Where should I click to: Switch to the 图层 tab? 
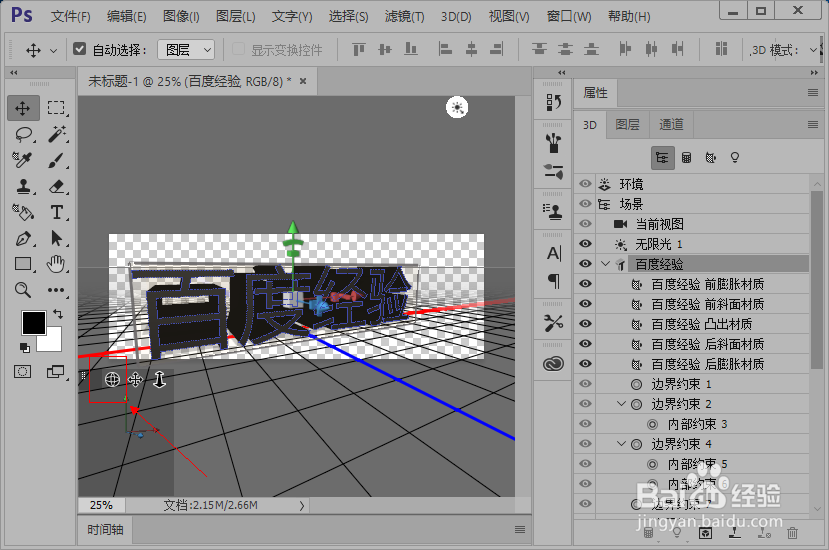[x=628, y=125]
